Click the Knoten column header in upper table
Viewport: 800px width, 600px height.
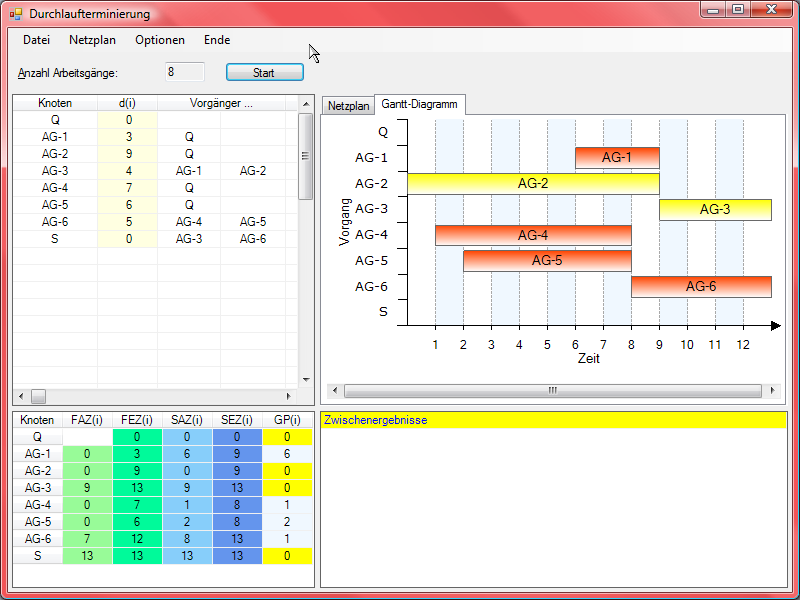coord(55,103)
